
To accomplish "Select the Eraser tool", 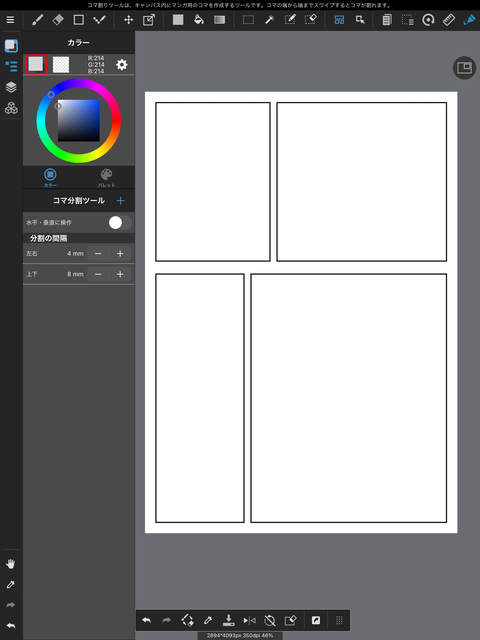I will [58, 20].
